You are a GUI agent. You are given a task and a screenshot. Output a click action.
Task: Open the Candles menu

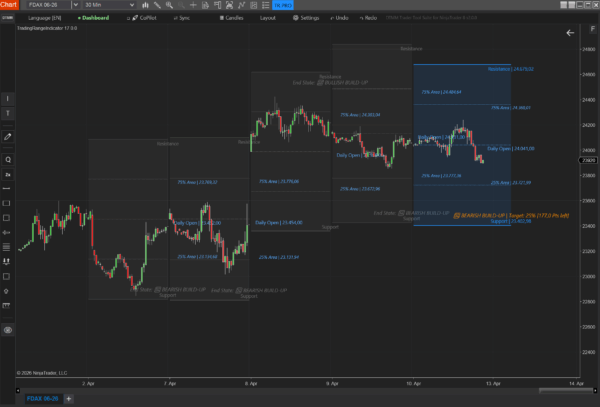[x=232, y=18]
